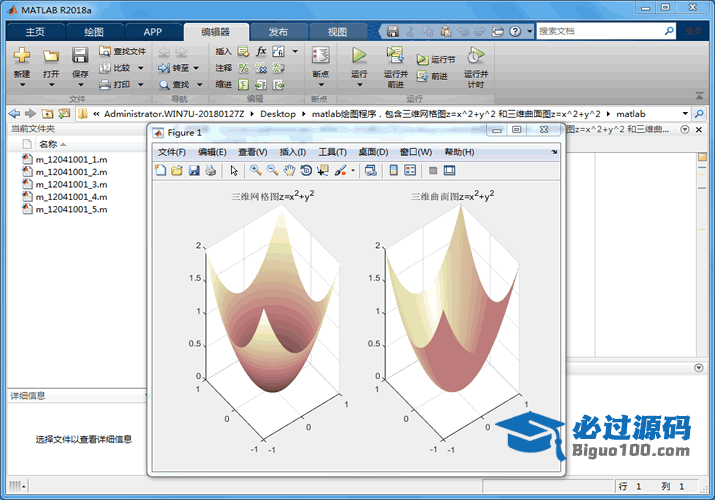The width and height of the screenshot is (715, 500).
Task: Click the 打开 (Open) folder icon
Action: [51, 56]
